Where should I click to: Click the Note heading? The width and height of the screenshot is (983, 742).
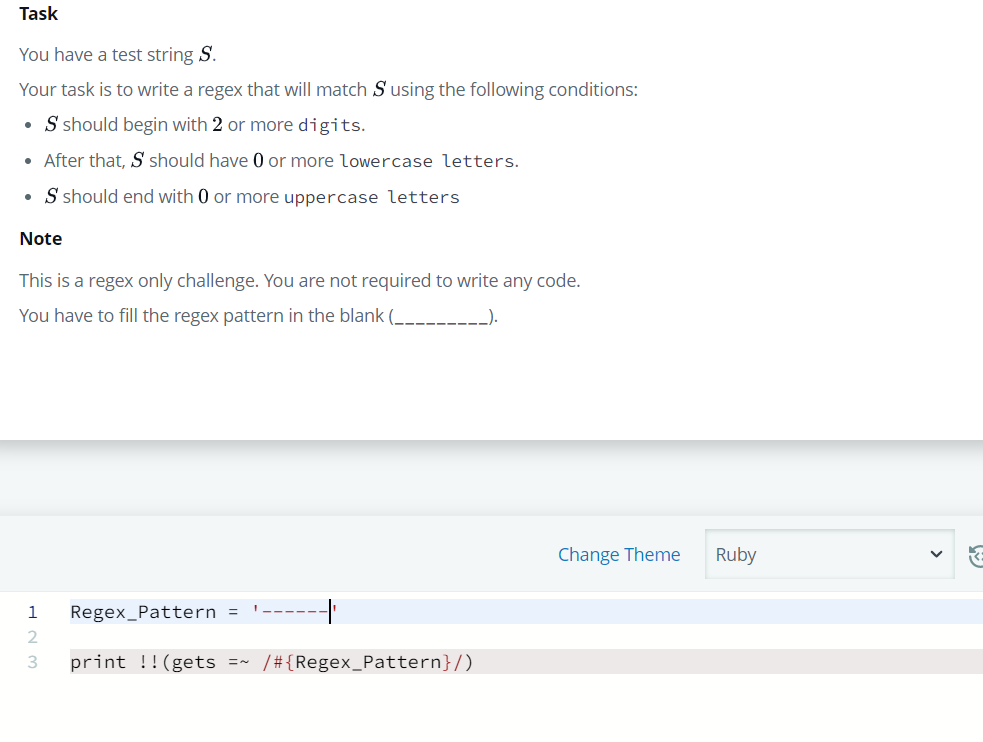[40, 238]
